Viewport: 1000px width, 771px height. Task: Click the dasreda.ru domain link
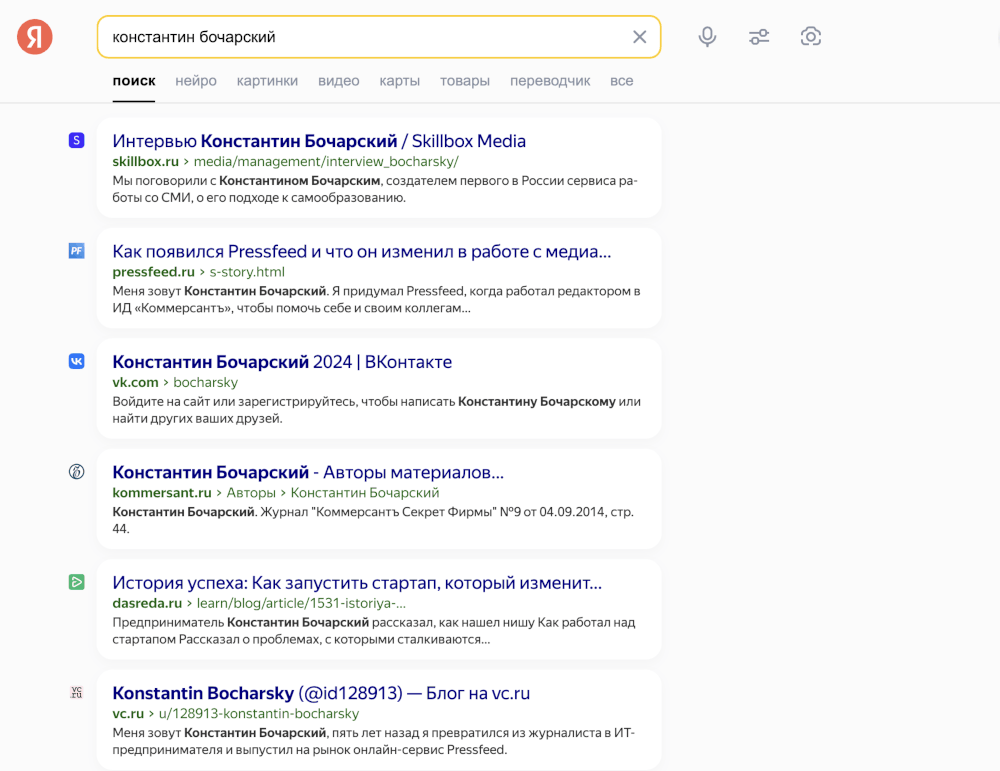(147, 603)
